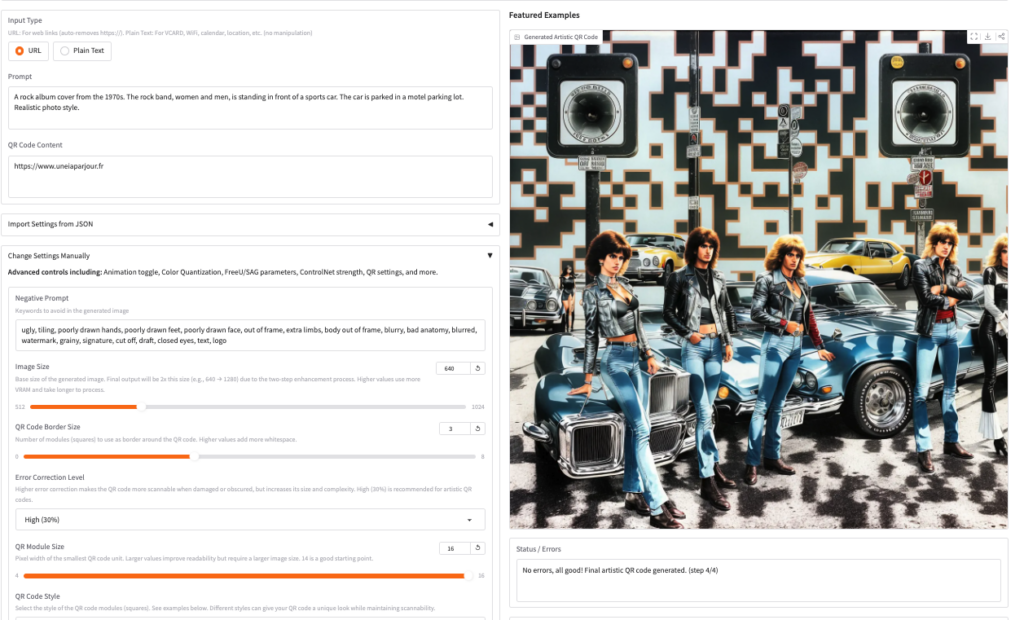The image size is (1024, 620).
Task: Open the Error Correction Level dropdown
Action: pyautogui.click(x=250, y=520)
